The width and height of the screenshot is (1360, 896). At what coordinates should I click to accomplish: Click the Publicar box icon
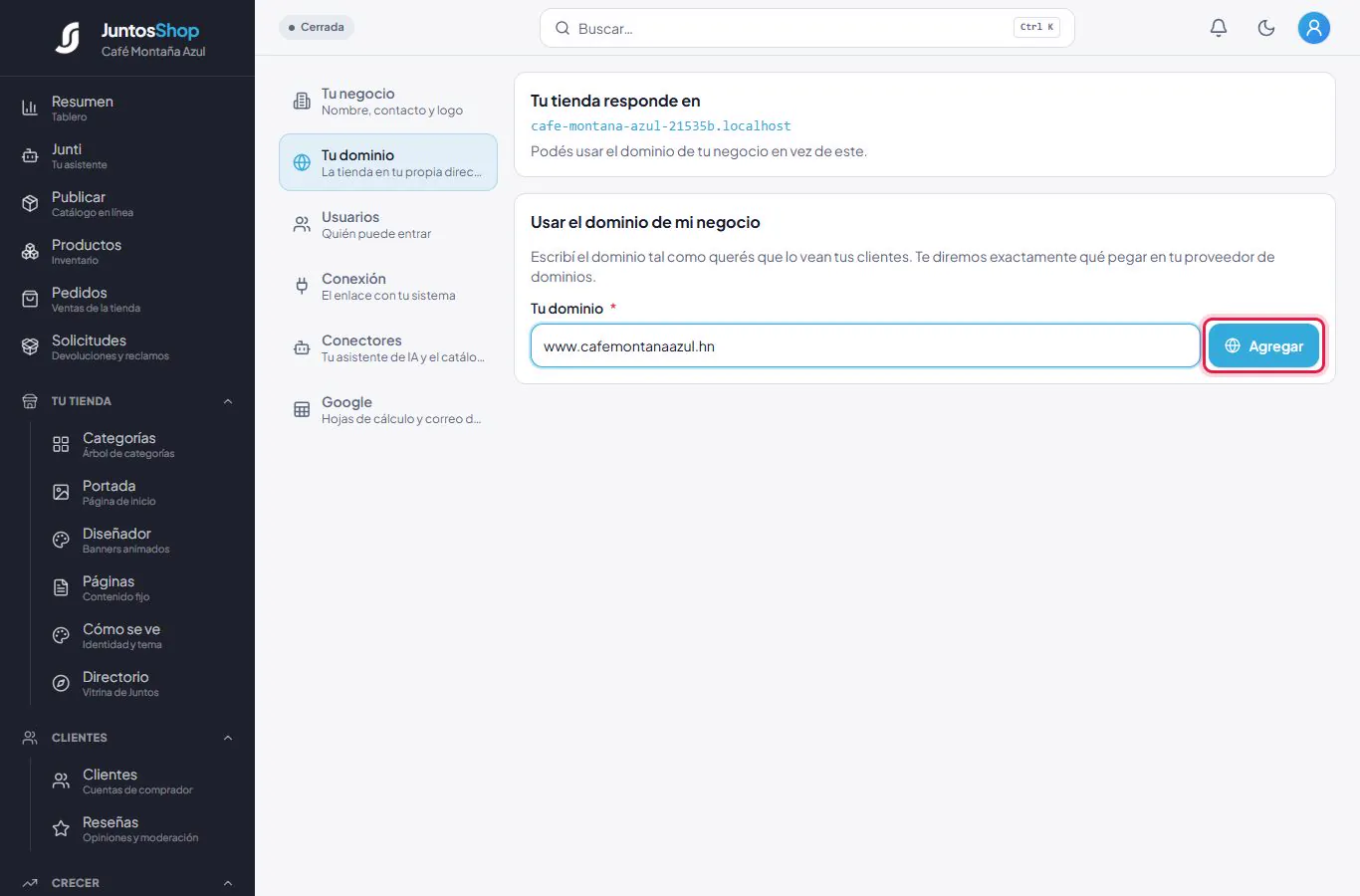click(30, 203)
